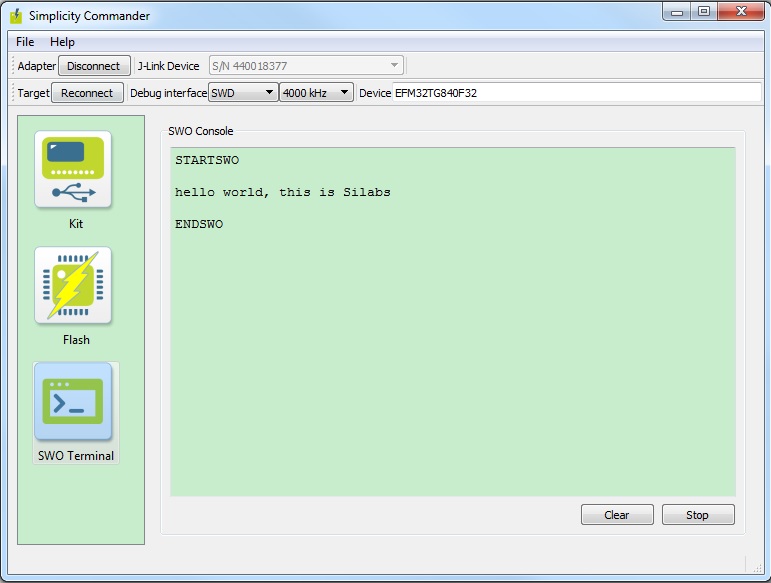Image resolution: width=771 pixels, height=583 pixels.
Task: Click the Disconnect adapter button
Action: [x=94, y=66]
